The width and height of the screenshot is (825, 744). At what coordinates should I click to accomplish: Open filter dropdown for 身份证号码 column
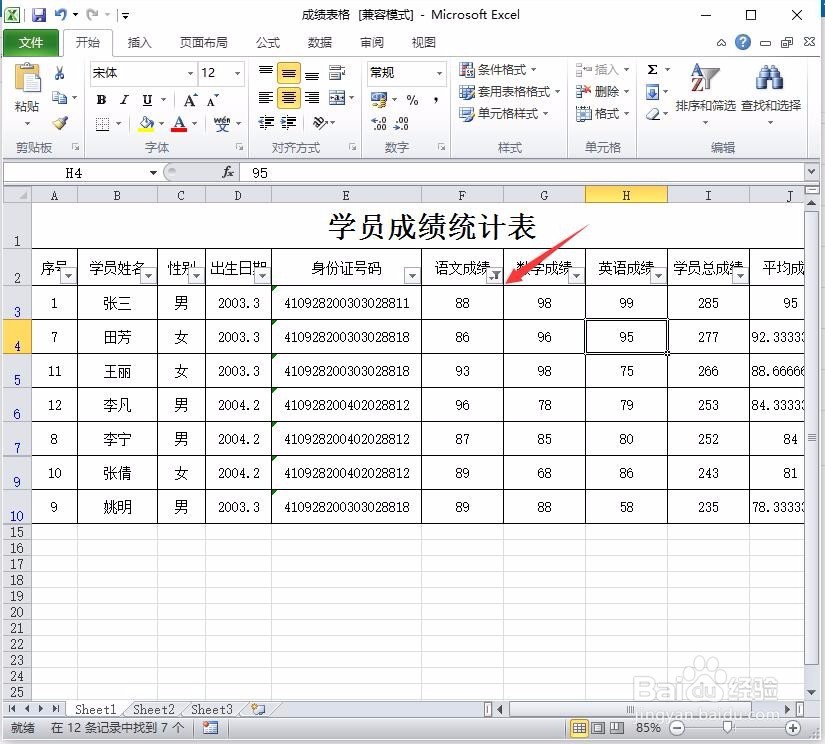click(412, 275)
